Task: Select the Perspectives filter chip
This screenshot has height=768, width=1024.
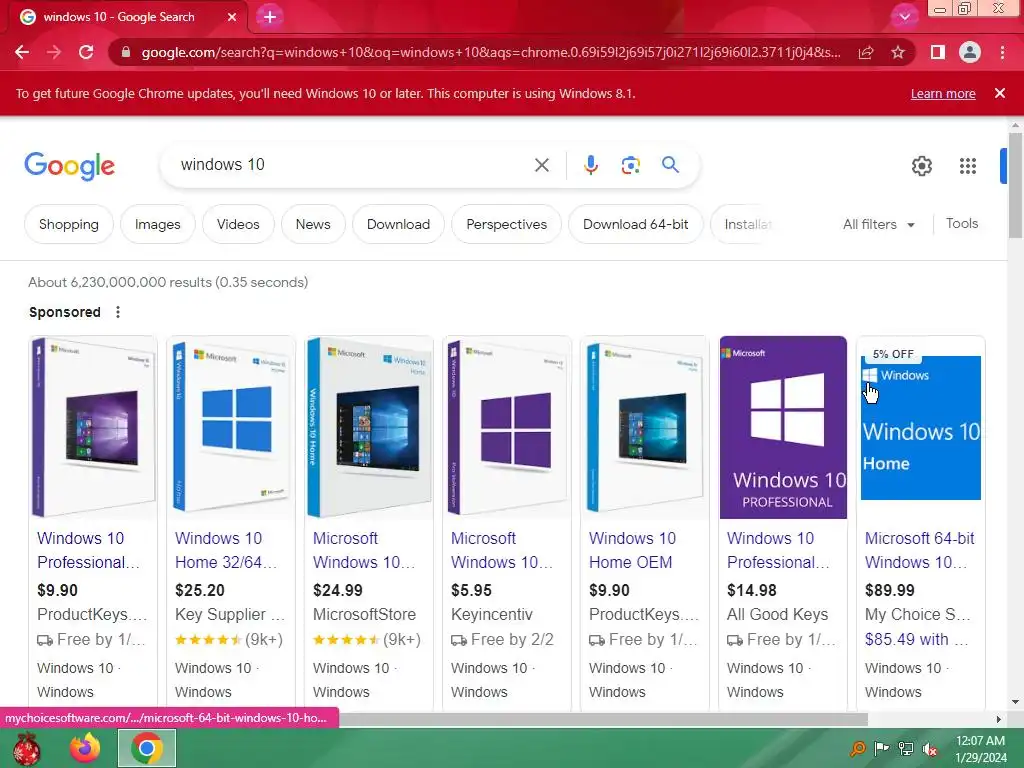Action: (506, 224)
